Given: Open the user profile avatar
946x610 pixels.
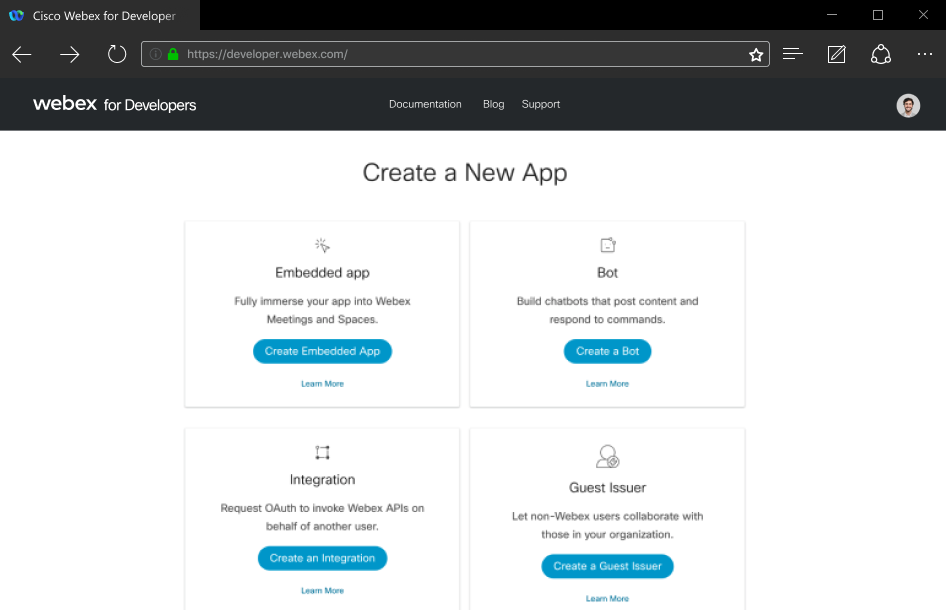Looking at the screenshot, I should pos(908,106).
